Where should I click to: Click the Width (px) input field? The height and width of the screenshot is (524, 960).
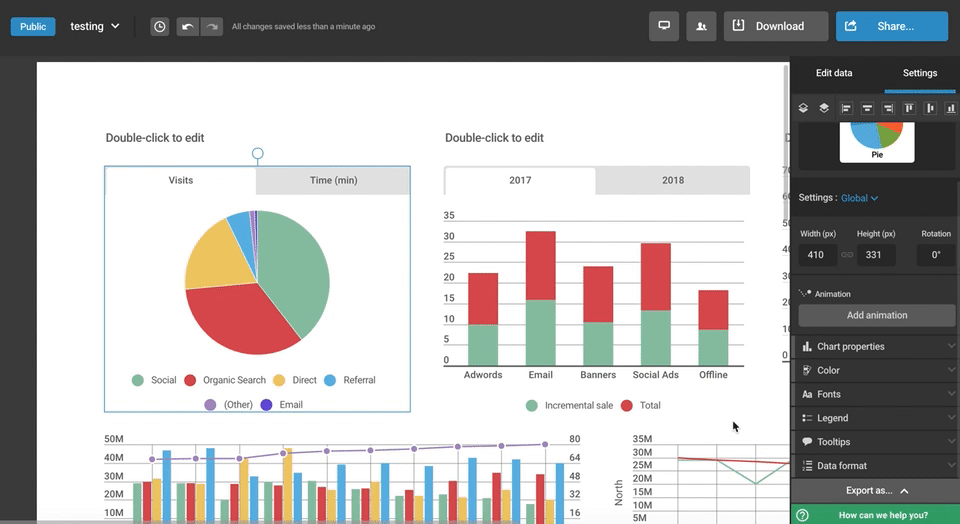point(817,255)
